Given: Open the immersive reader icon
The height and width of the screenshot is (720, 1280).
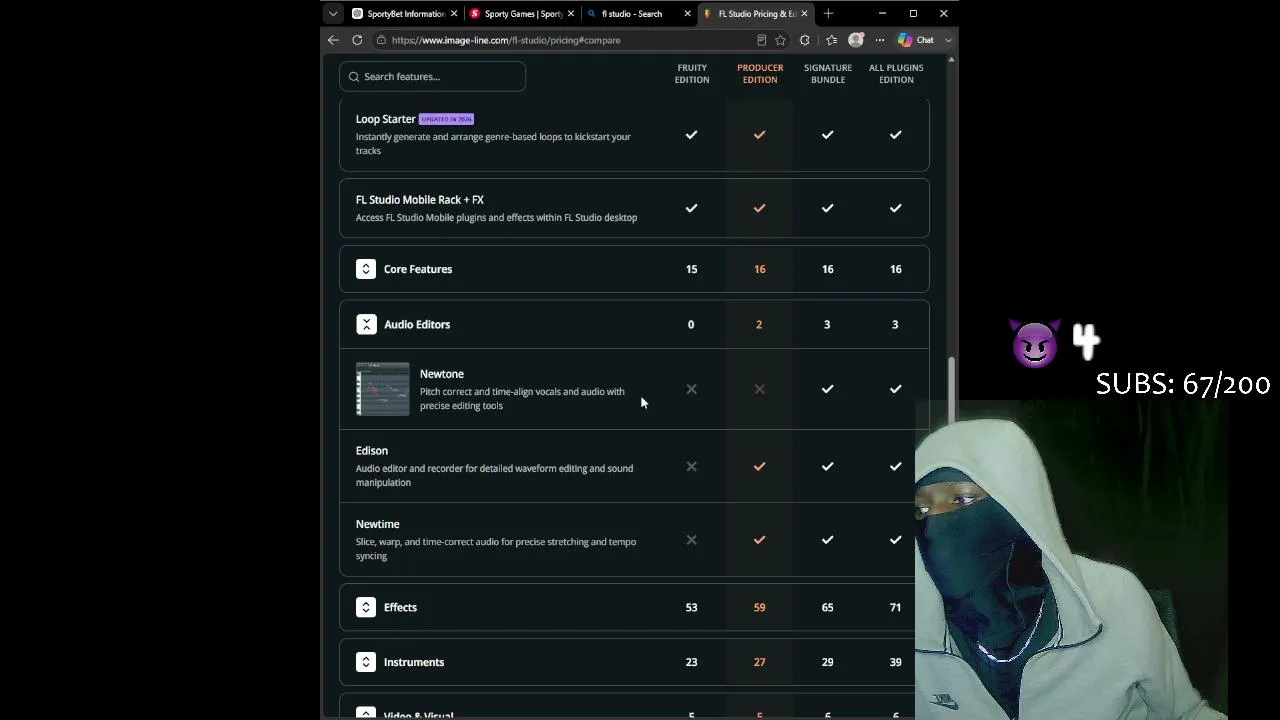Looking at the screenshot, I should coord(761,40).
